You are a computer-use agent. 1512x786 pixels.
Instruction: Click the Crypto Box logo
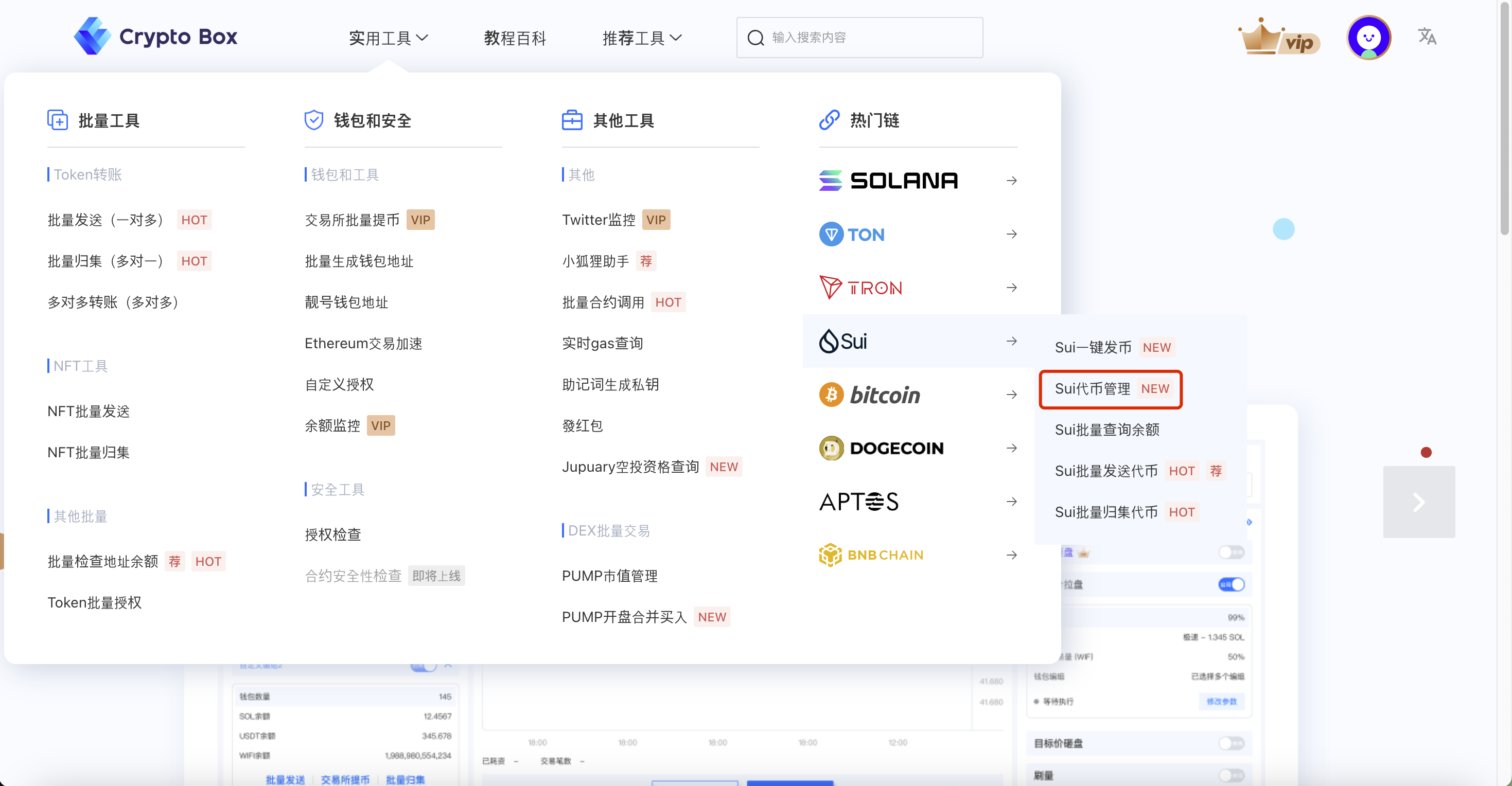click(155, 37)
